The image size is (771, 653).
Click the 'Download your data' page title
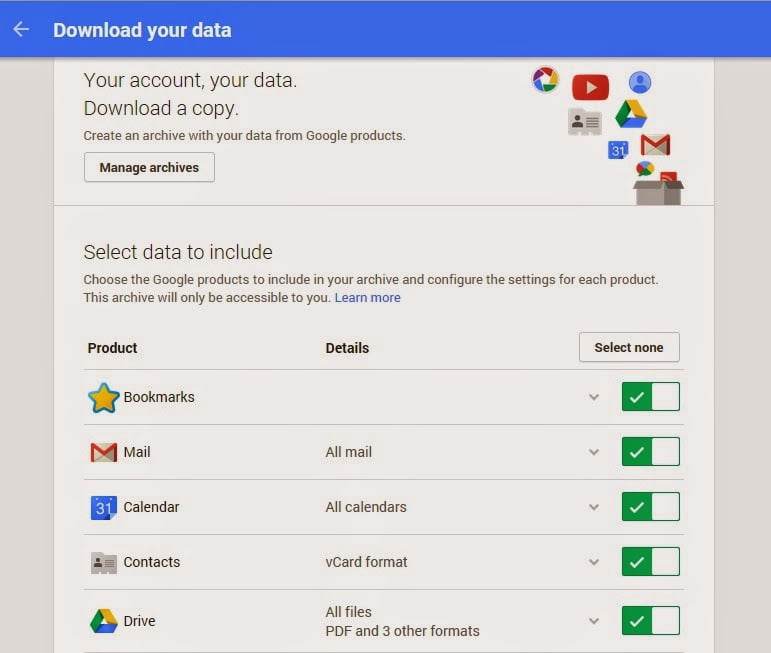[x=142, y=30]
